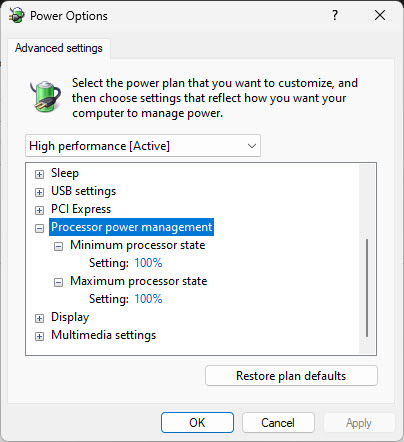Screen dimensions: 404x442
Task: Select the Advanced settings tab
Action: [x=59, y=48]
